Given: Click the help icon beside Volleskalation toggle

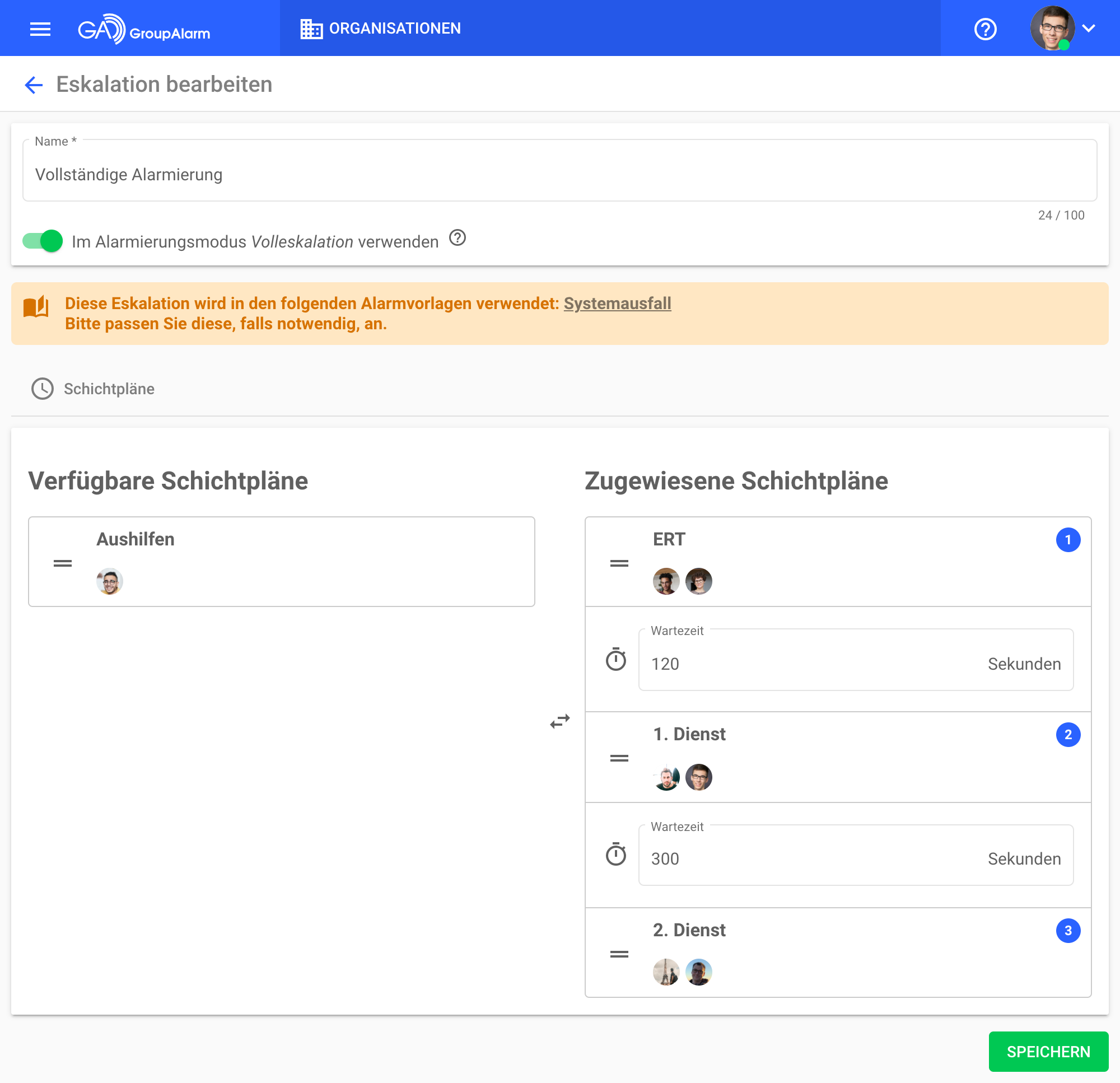Looking at the screenshot, I should coord(457,238).
